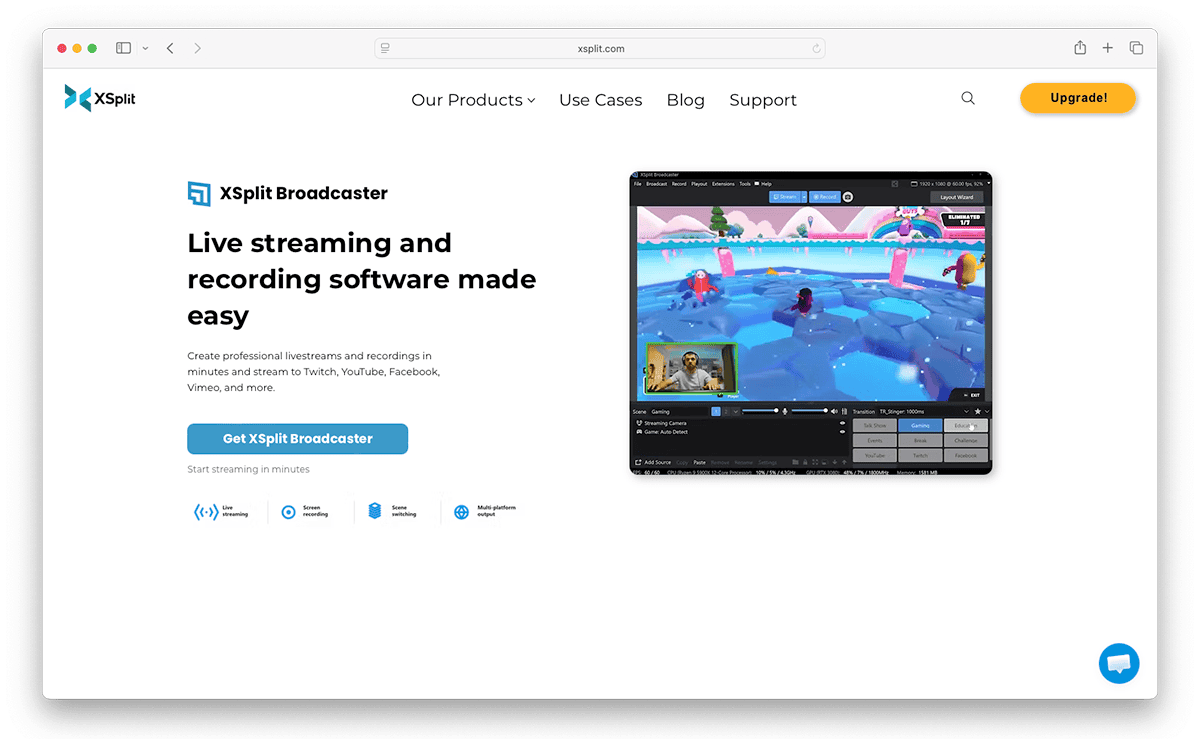
Task: Open the blue chat bubble widget
Action: [x=1119, y=663]
